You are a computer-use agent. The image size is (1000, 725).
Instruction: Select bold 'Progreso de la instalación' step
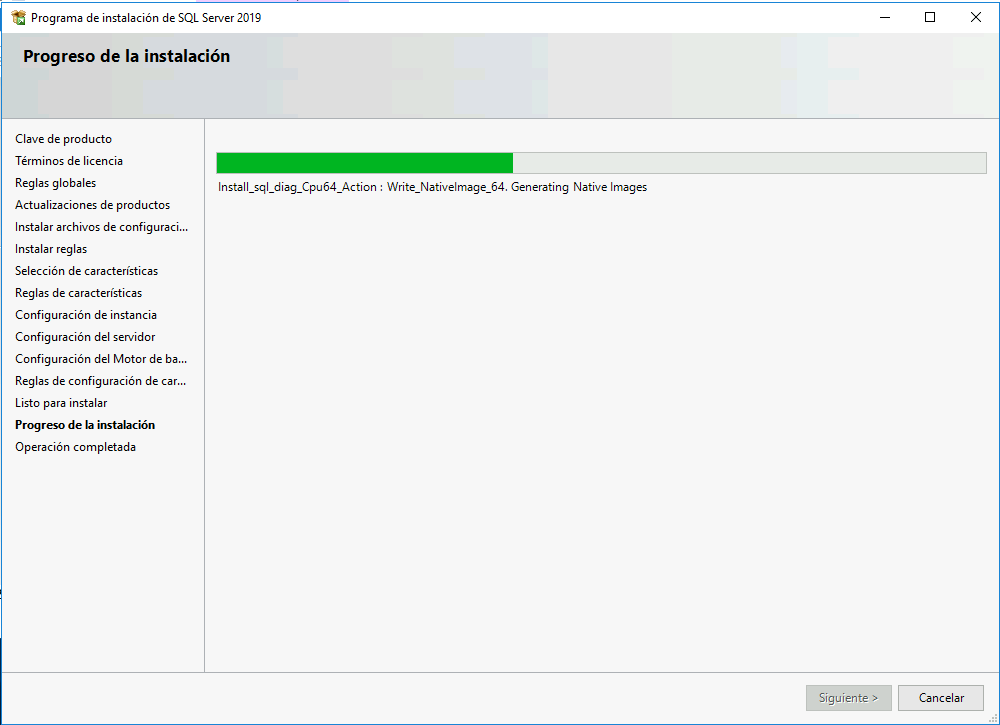[85, 425]
